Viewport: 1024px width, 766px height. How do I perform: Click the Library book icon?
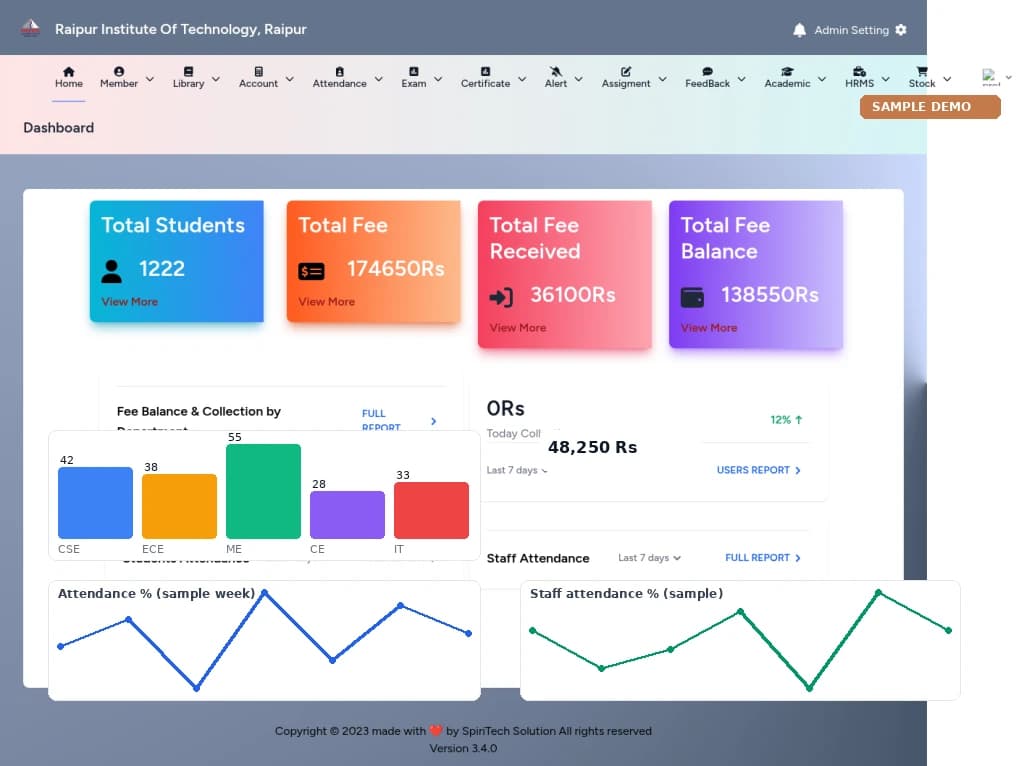188,71
